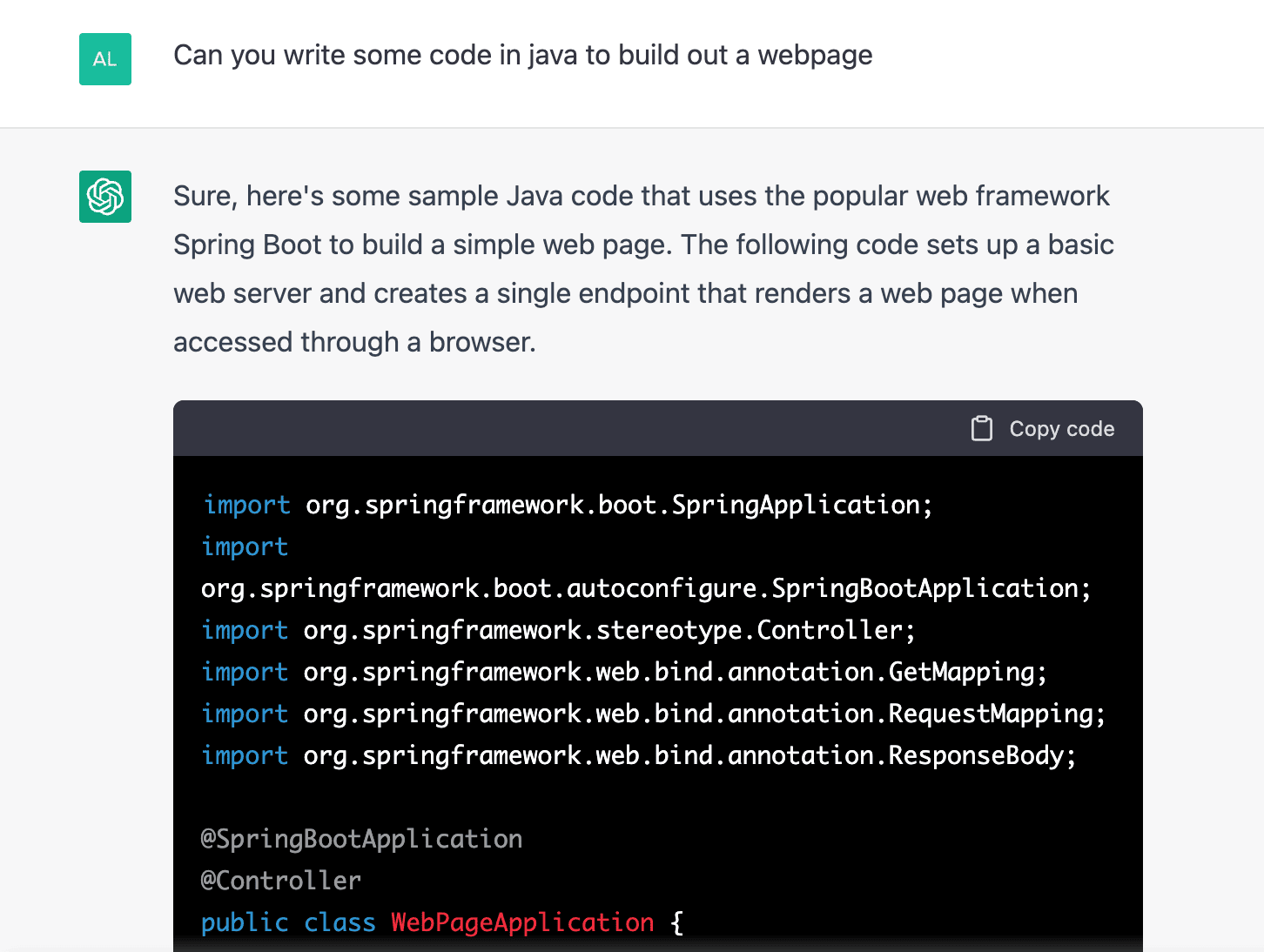Select the GetMapping import line
This screenshot has height=952, width=1264.
[623, 671]
